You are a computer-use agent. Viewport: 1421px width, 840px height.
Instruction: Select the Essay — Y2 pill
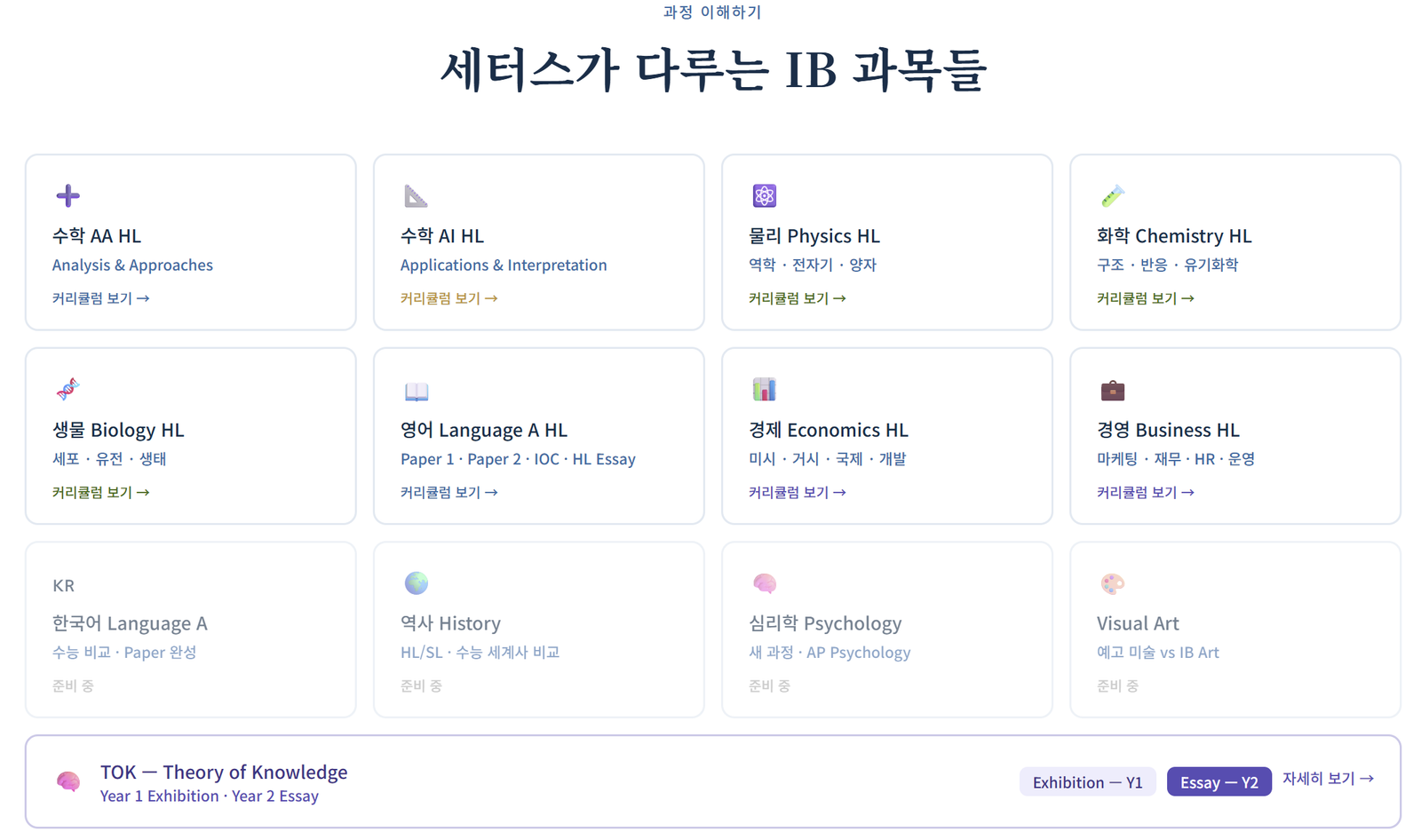(1219, 782)
